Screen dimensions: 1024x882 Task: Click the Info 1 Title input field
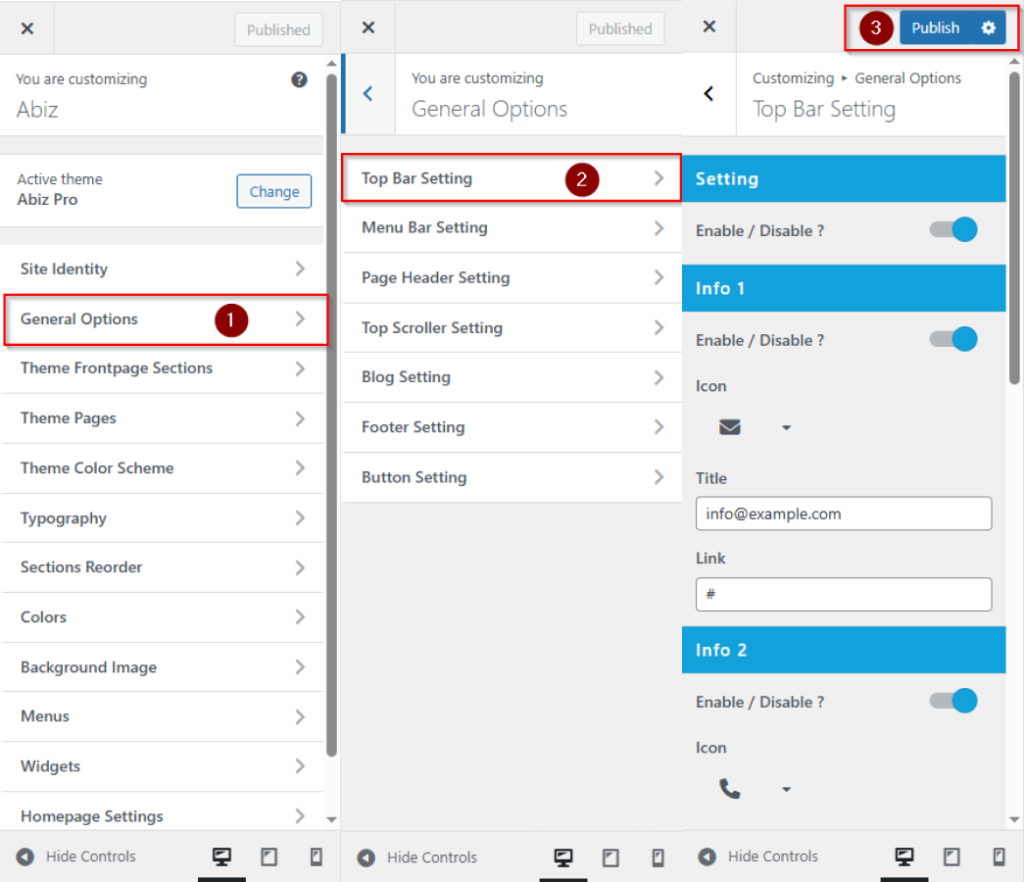click(x=843, y=514)
